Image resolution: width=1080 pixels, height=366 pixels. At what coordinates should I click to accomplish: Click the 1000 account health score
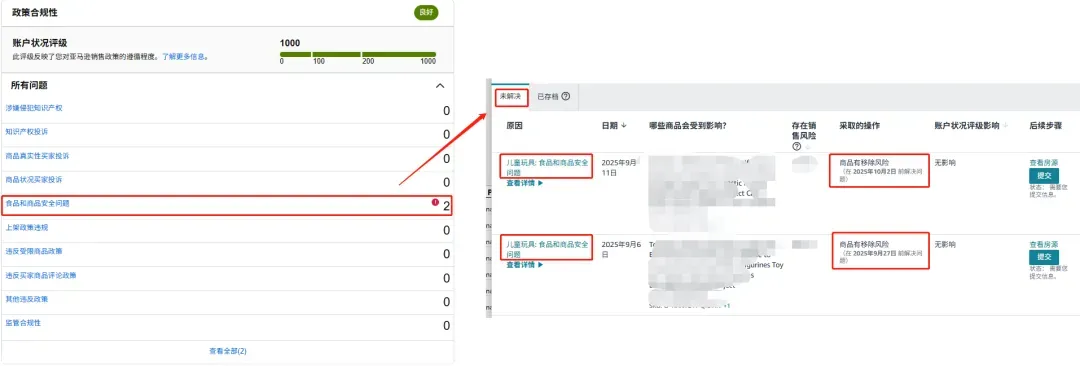[x=290, y=43]
